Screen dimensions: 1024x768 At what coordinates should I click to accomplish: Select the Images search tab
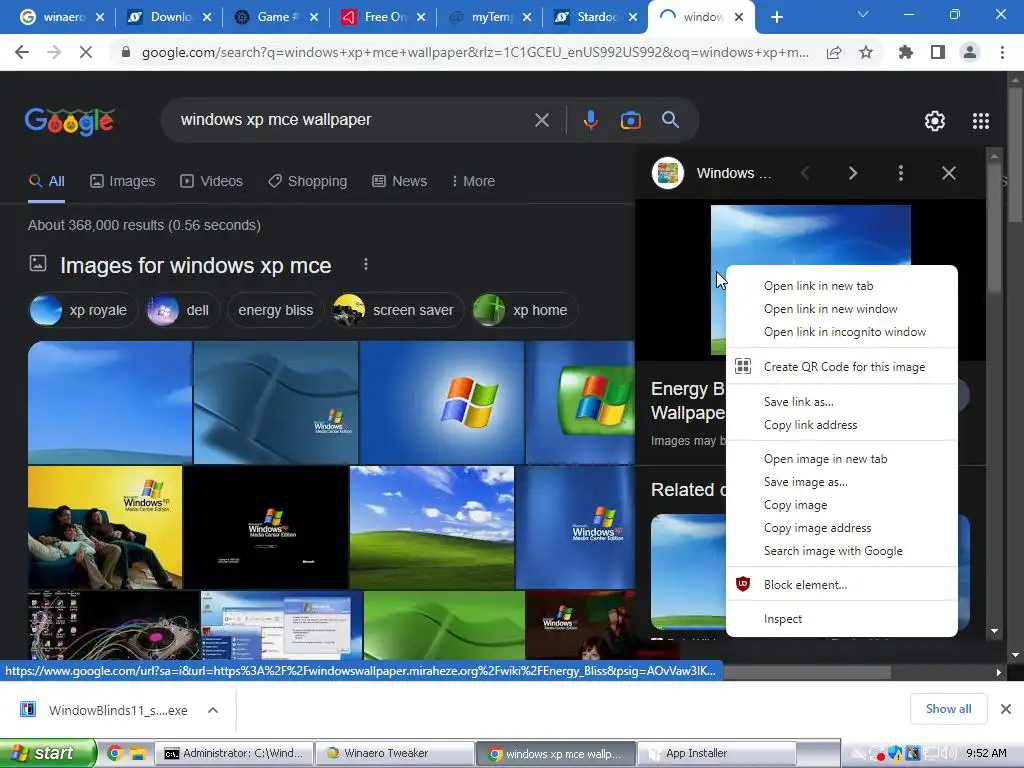[x=123, y=182]
